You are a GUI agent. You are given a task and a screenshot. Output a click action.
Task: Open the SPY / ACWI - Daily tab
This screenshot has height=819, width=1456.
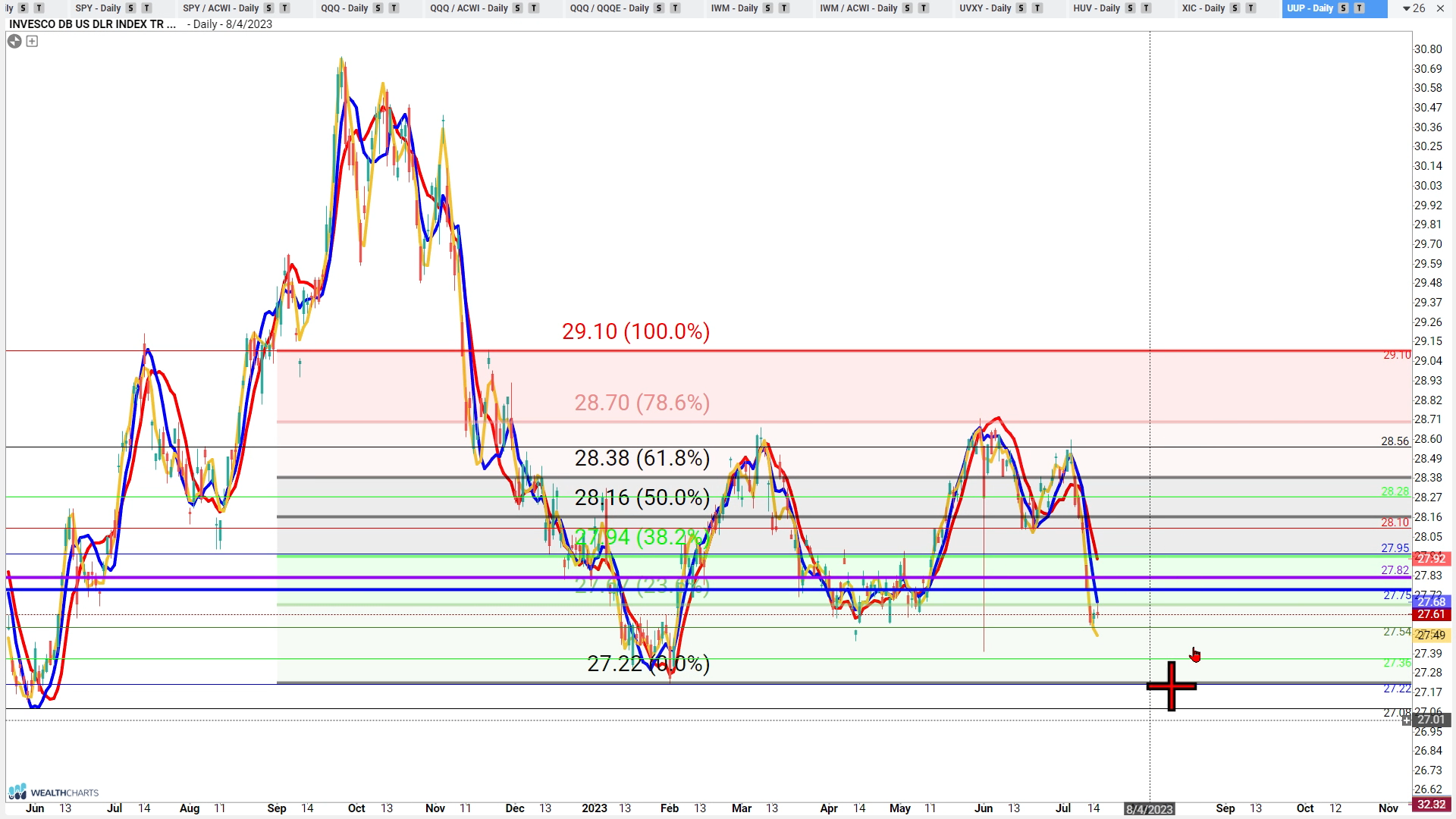(x=221, y=8)
